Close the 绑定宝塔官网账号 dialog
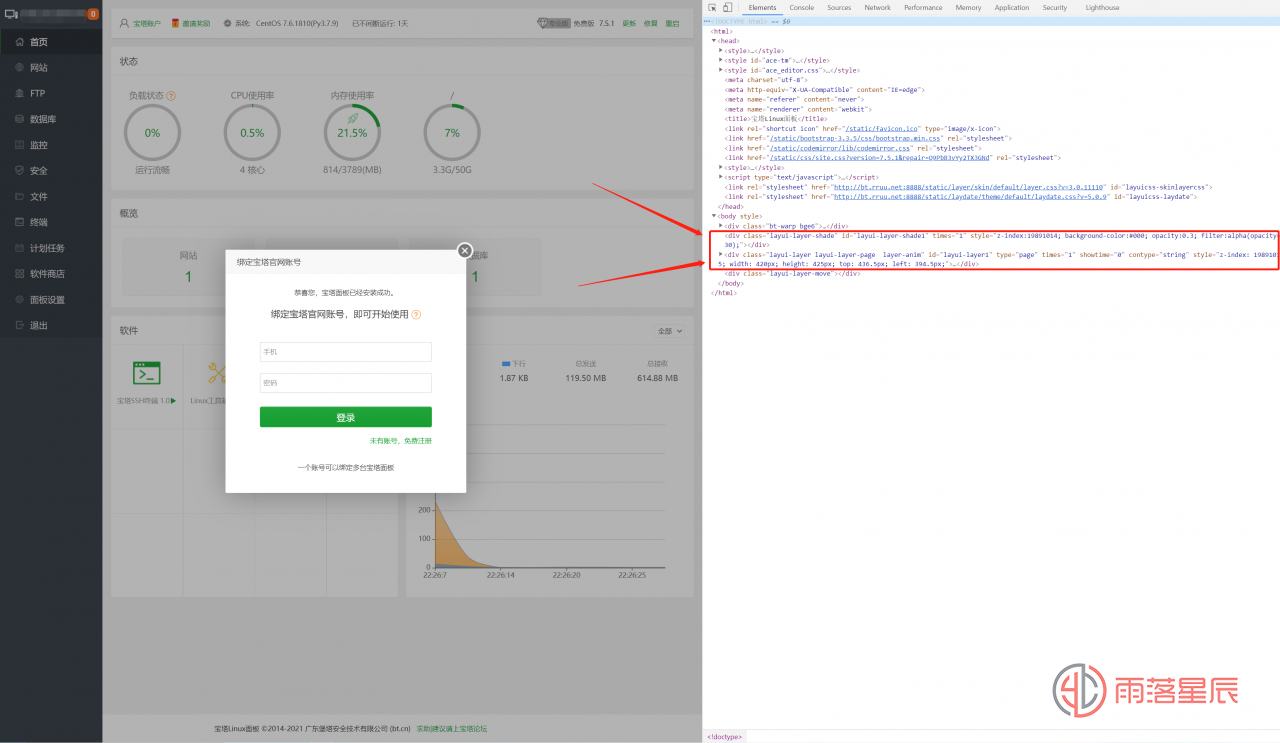Image resolution: width=1280 pixels, height=743 pixels. tap(464, 251)
